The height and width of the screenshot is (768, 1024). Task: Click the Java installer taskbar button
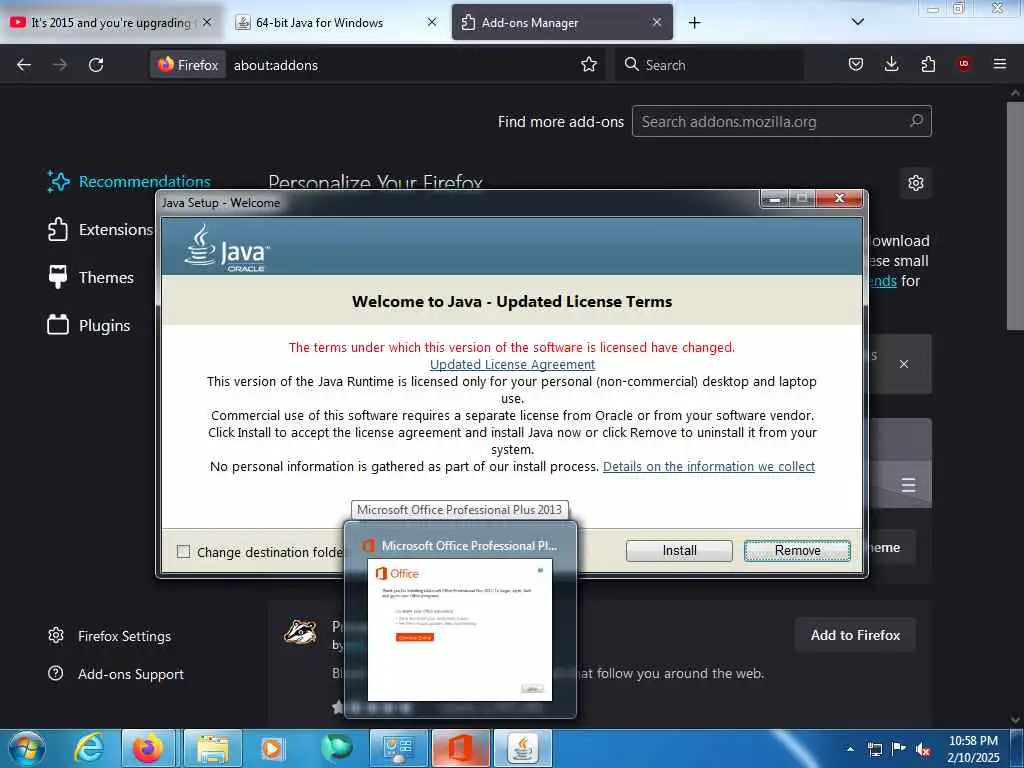coord(522,748)
